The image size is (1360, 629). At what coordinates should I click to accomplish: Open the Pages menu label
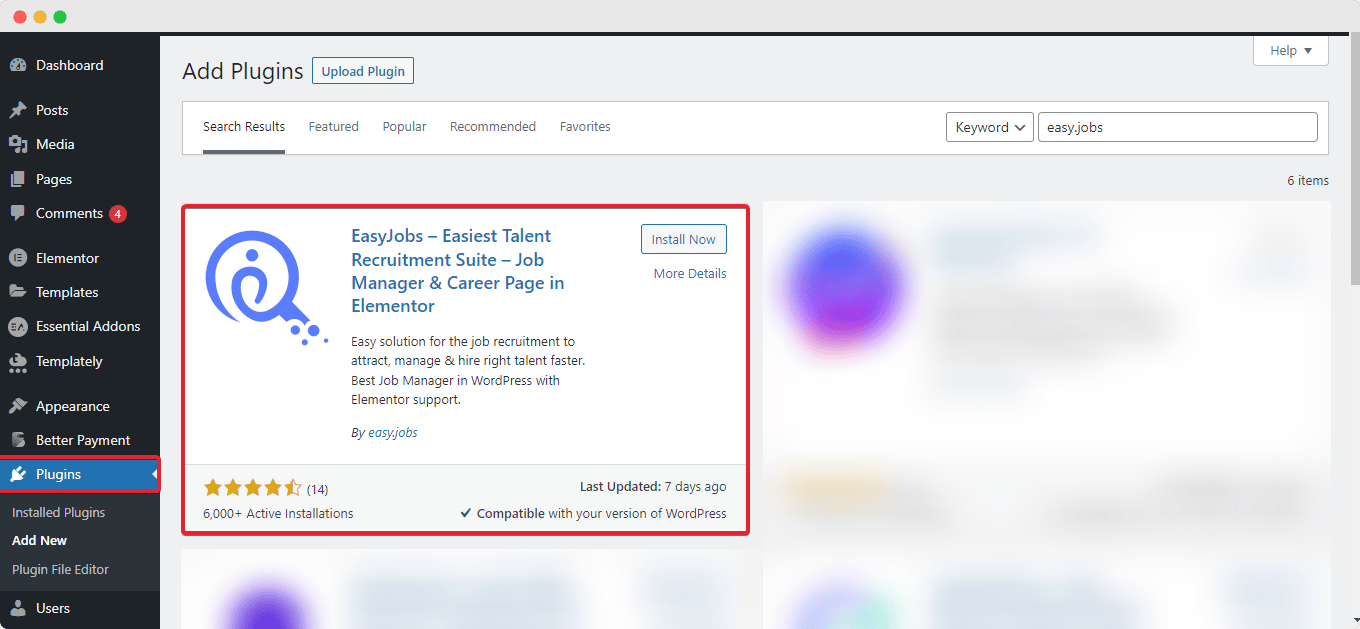tap(54, 179)
